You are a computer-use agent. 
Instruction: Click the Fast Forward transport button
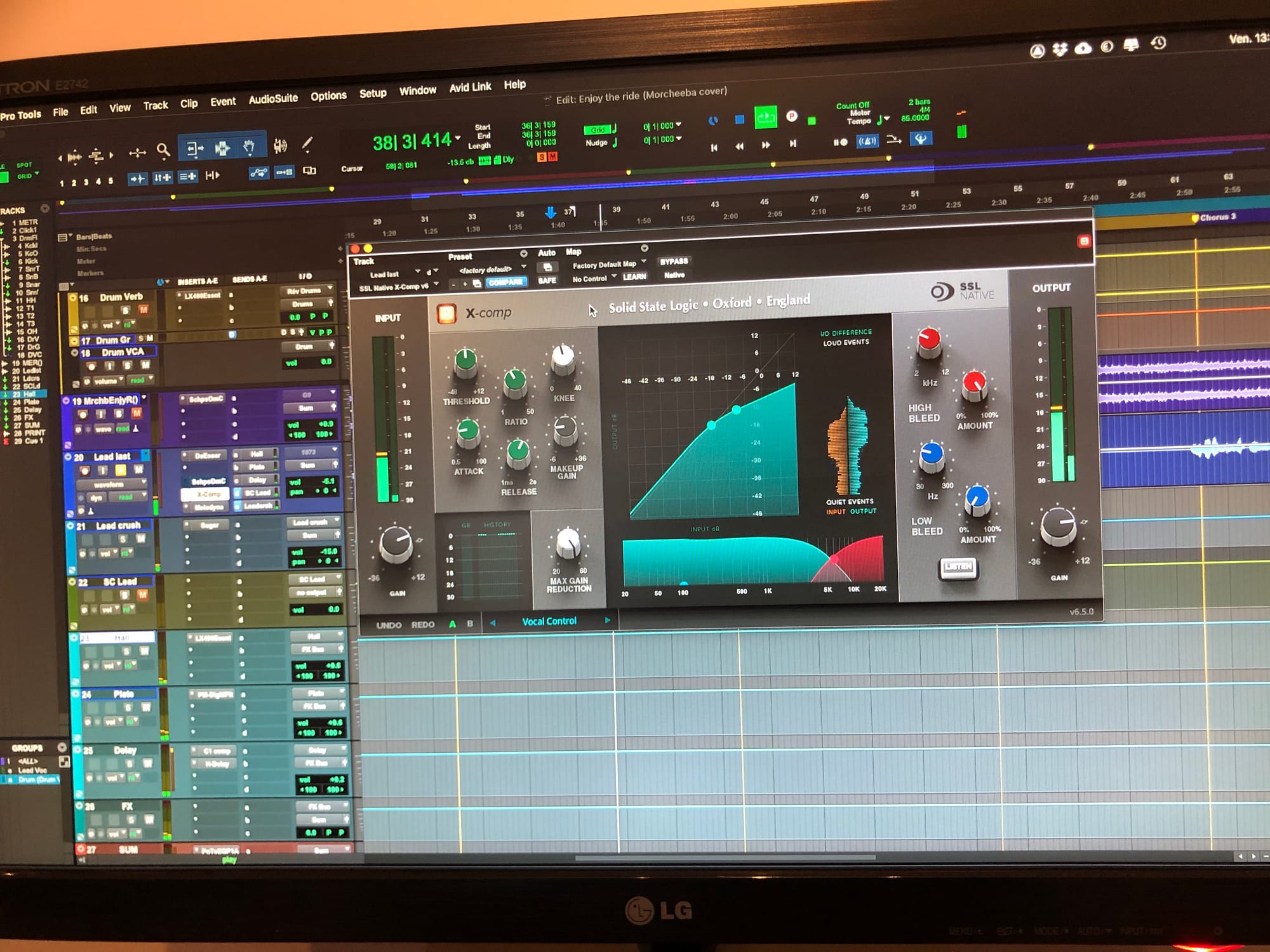(x=766, y=145)
